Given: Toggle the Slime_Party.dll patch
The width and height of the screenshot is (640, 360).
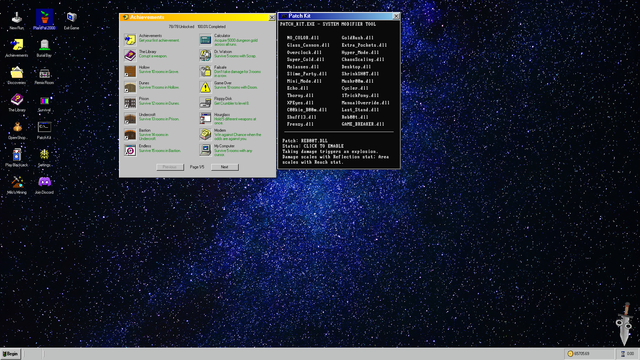Looking at the screenshot, I should [307, 74].
